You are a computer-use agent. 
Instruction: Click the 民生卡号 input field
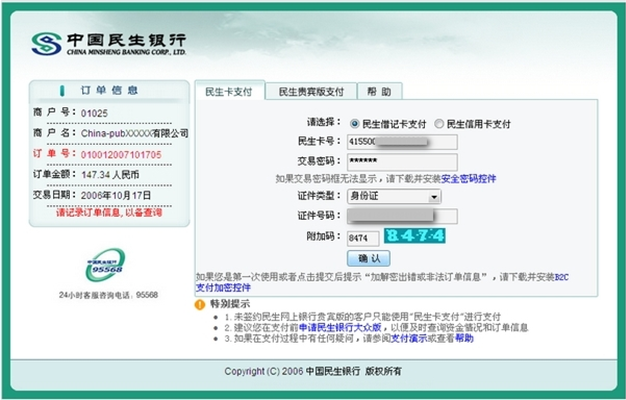click(401, 142)
